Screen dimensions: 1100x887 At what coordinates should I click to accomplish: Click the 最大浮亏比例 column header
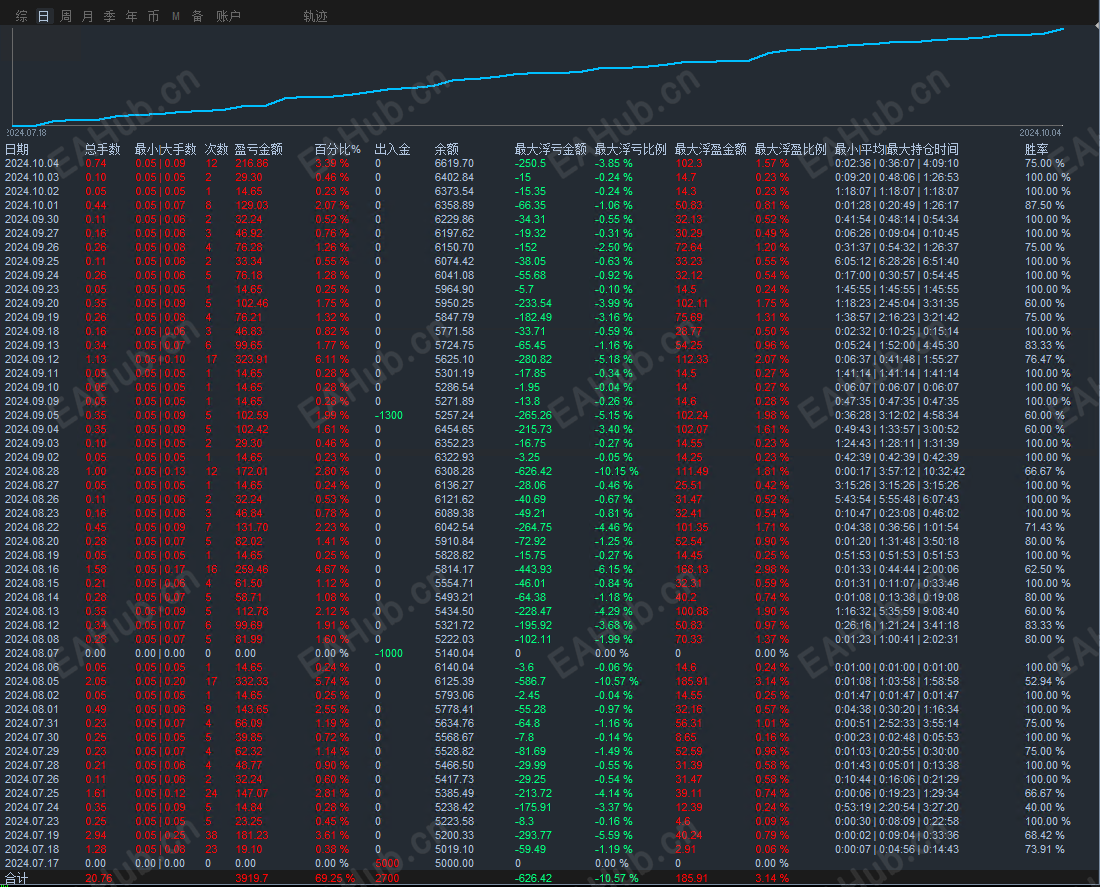631,149
